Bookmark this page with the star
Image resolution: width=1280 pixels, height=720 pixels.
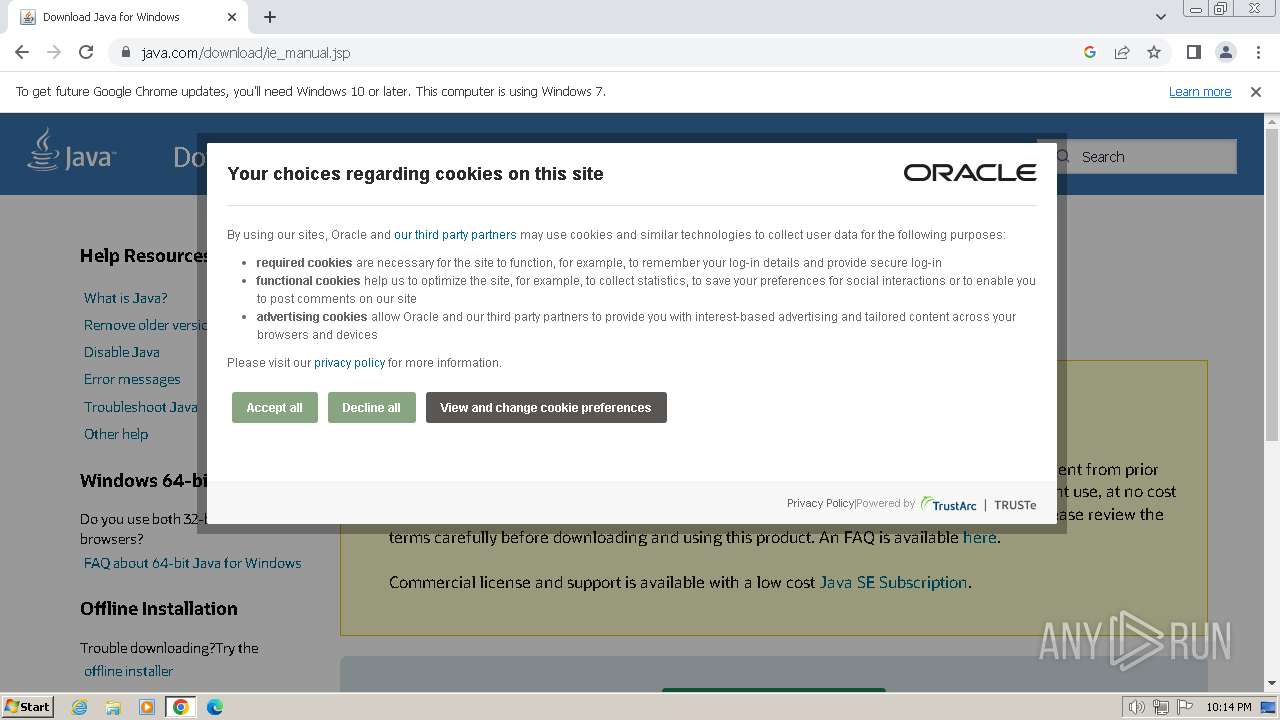pyautogui.click(x=1154, y=52)
